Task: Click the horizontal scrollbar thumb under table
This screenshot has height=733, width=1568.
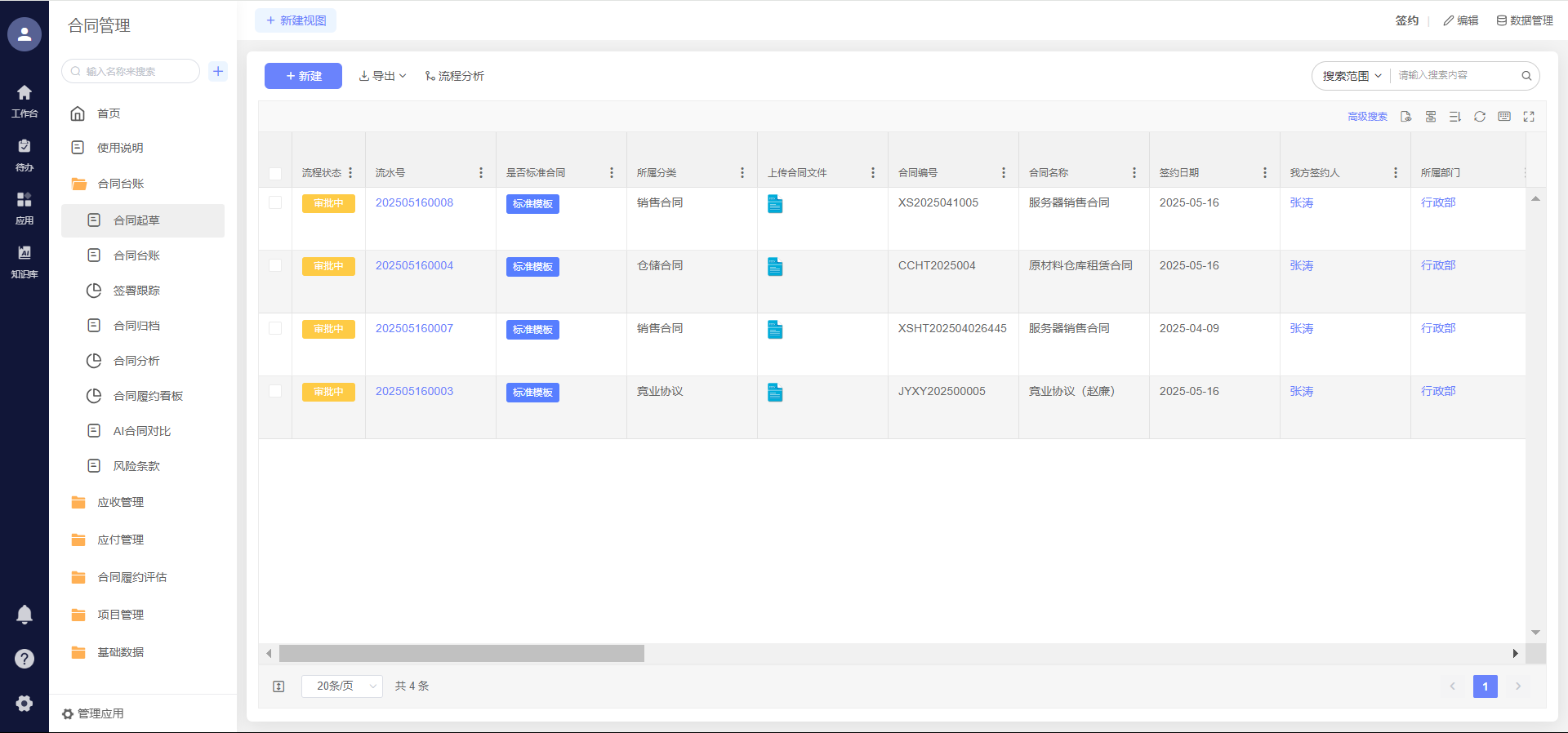Action: [x=461, y=654]
